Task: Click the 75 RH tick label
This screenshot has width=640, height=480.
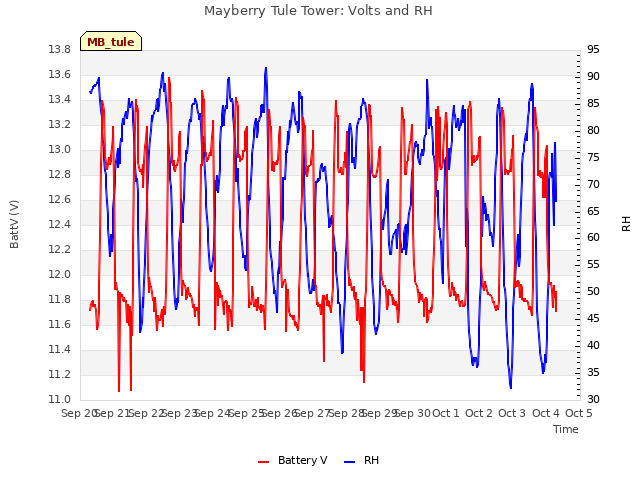Action: tap(593, 157)
